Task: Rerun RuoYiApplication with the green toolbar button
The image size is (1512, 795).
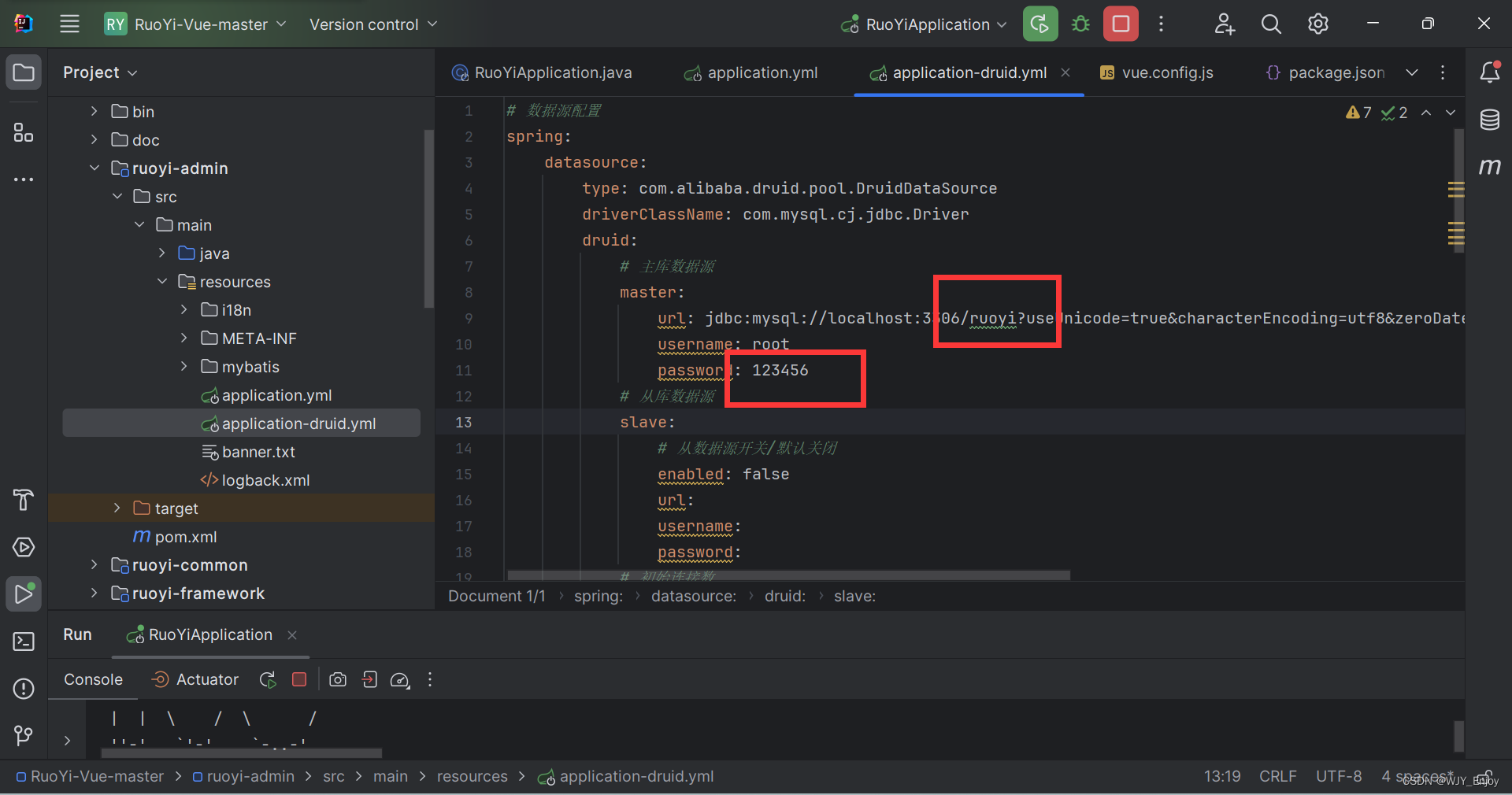Action: [1039, 24]
